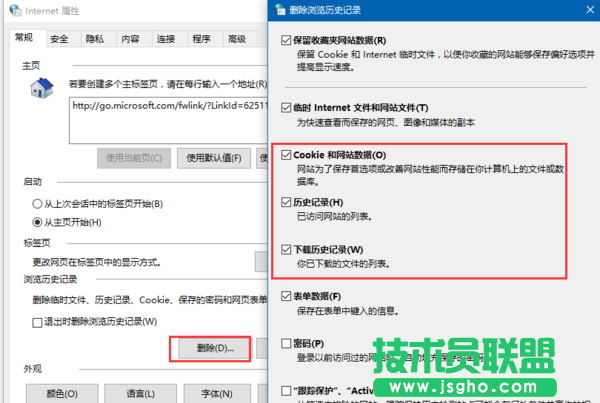Close the 删除浏览历史记录 dialog

(590, 10)
